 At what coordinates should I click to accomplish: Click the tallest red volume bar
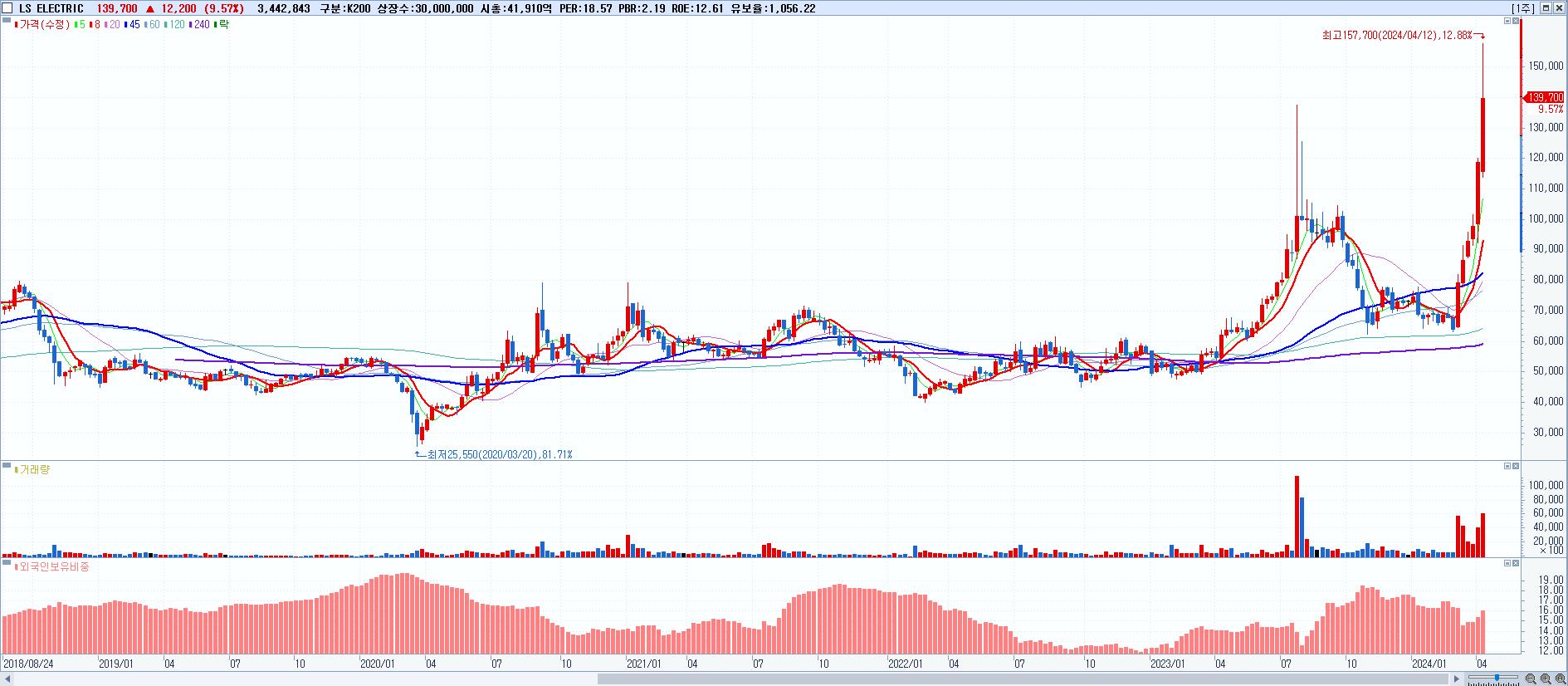1297,516
